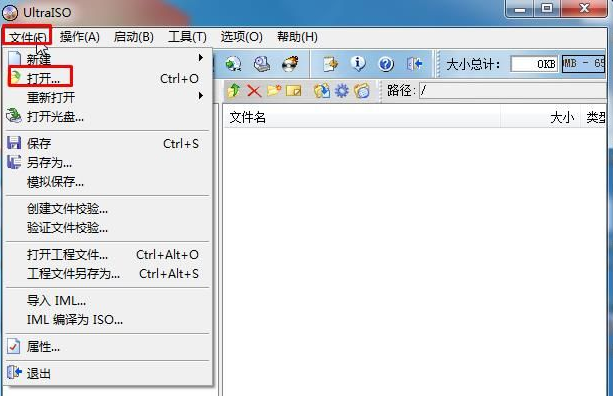Viewport: 613px width, 396px height.
Task: Click the document with arrow toolbar icon
Action: [x=330, y=63]
